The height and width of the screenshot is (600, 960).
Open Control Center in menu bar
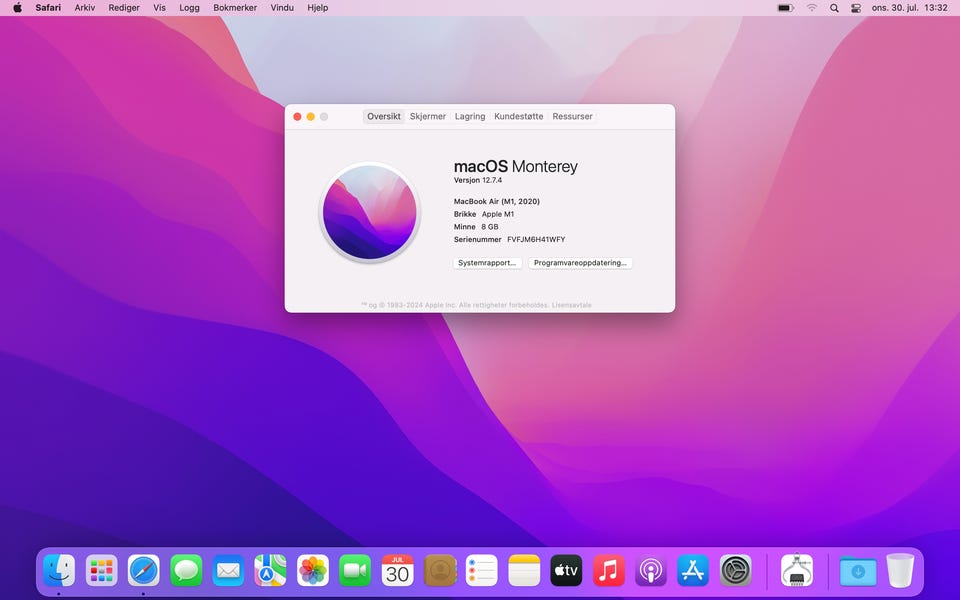click(856, 8)
